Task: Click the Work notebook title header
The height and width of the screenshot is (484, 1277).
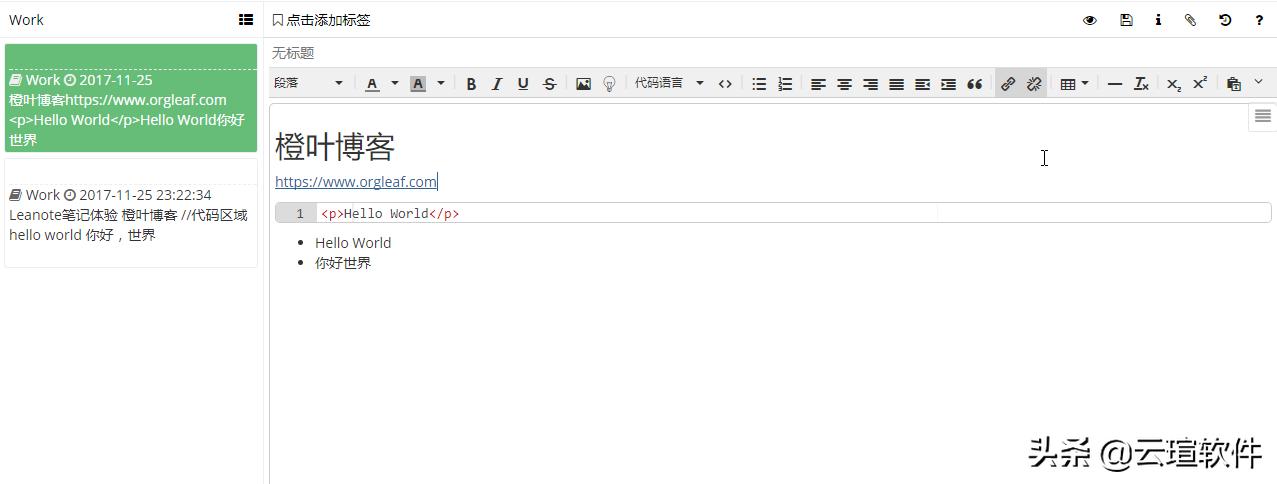Action: 26,20
